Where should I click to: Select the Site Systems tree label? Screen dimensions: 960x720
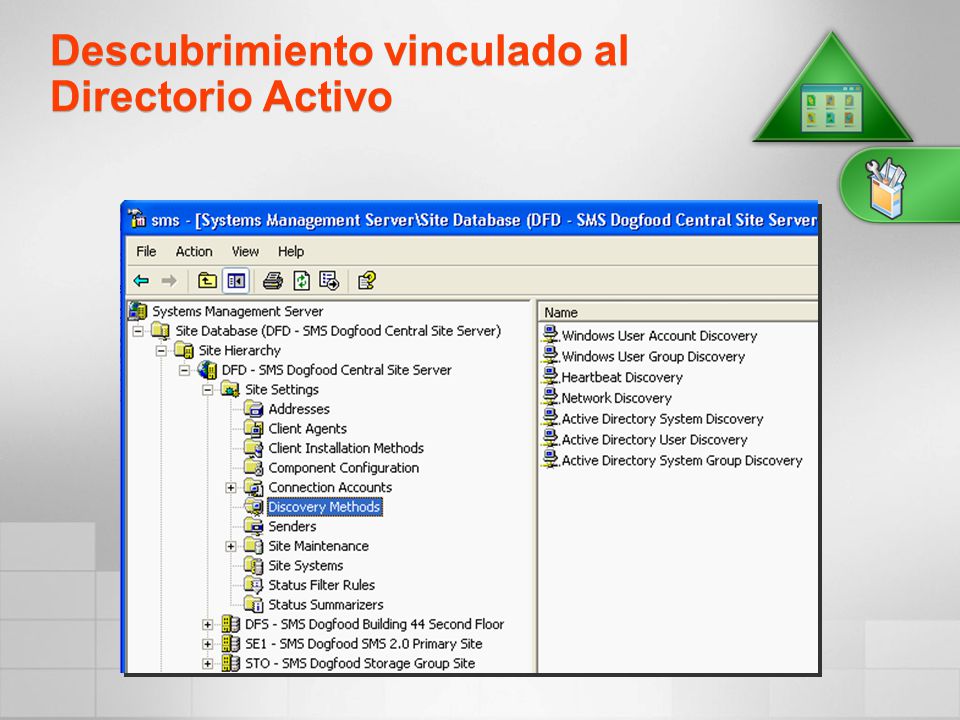(306, 566)
